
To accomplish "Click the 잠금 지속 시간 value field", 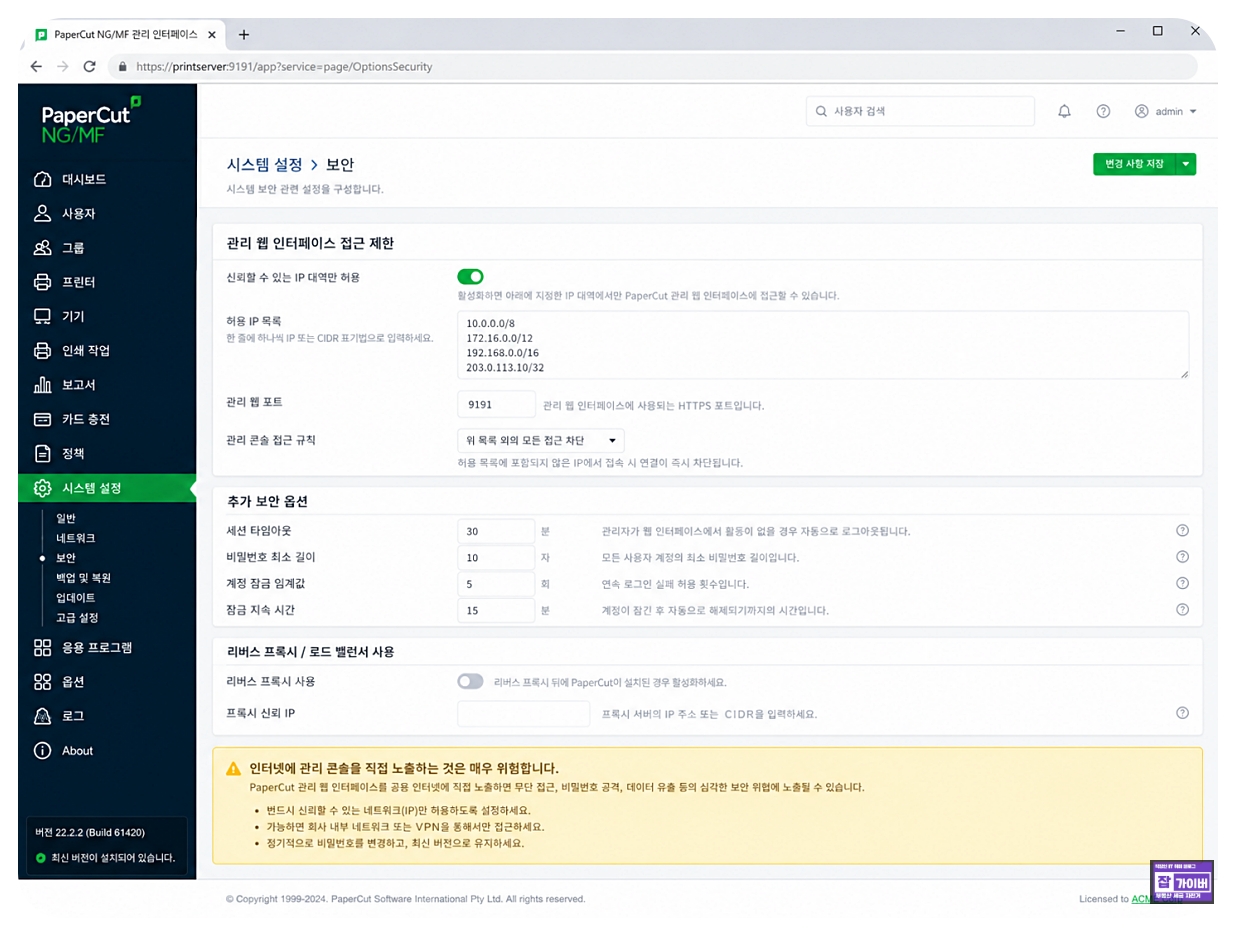I will click(496, 609).
